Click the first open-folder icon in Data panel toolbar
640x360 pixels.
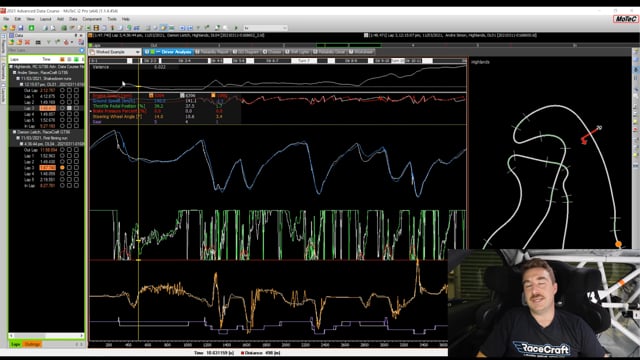pyautogui.click(x=11, y=42)
